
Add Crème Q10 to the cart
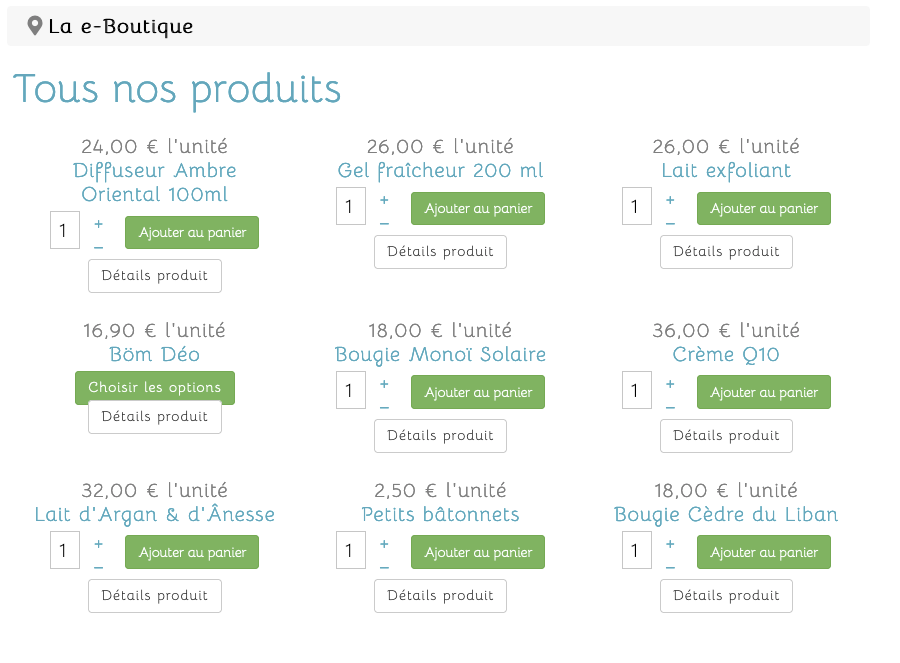[x=764, y=392]
